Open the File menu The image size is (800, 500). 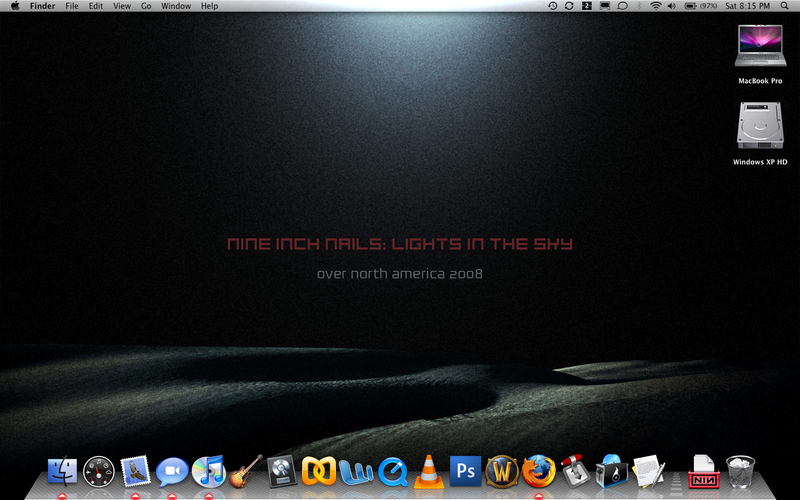click(x=72, y=6)
